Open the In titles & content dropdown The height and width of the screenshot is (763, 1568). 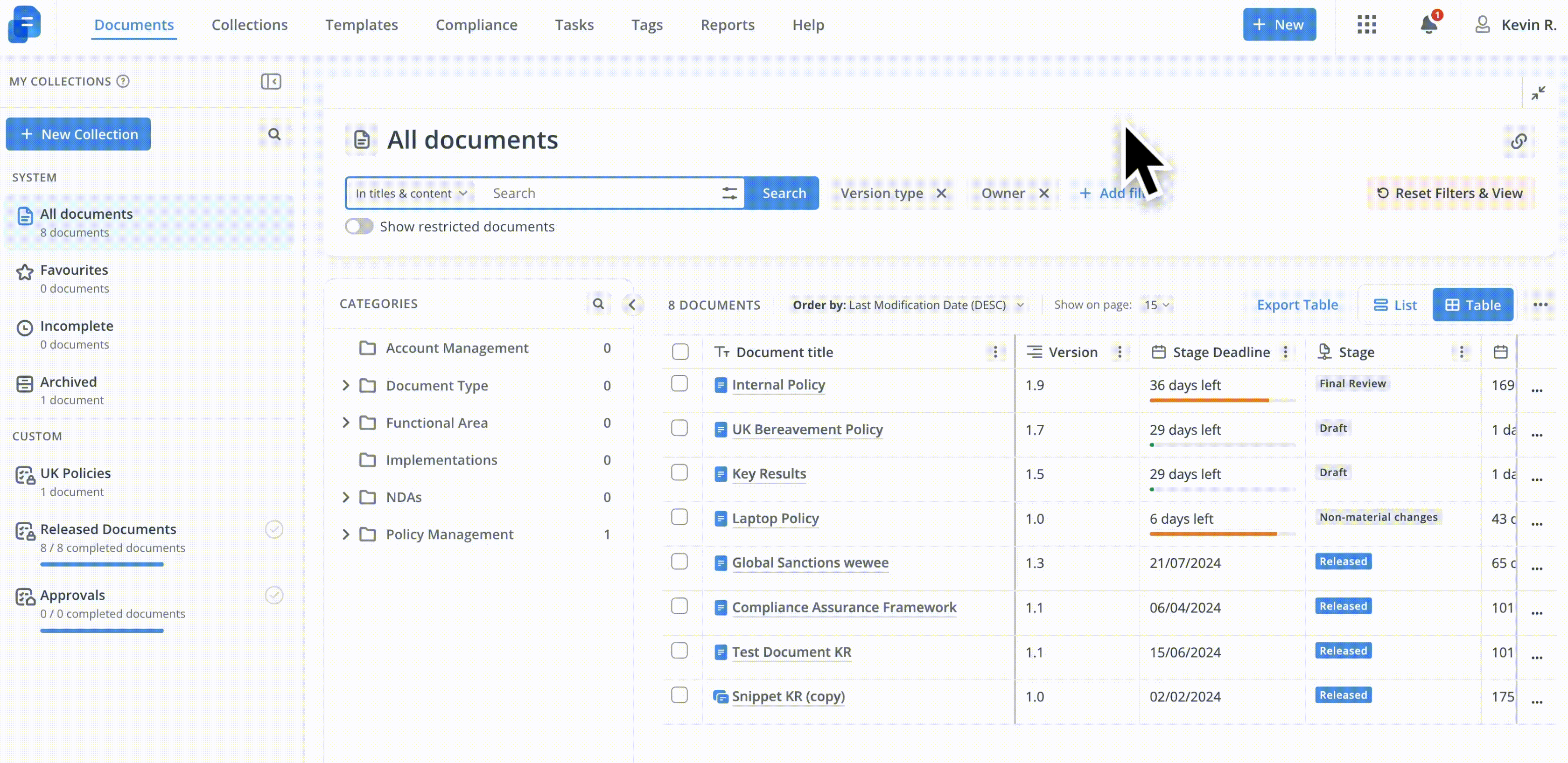(412, 194)
